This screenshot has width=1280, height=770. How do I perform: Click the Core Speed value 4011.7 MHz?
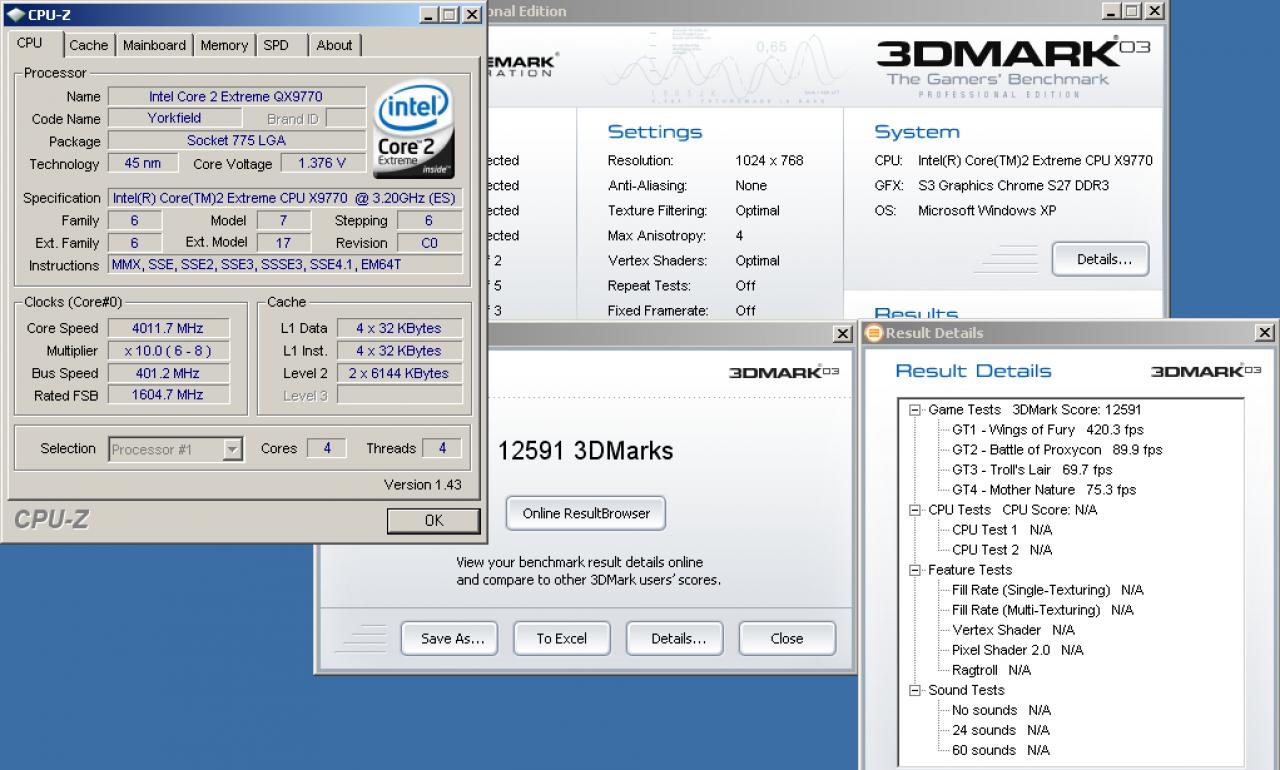pyautogui.click(x=167, y=328)
